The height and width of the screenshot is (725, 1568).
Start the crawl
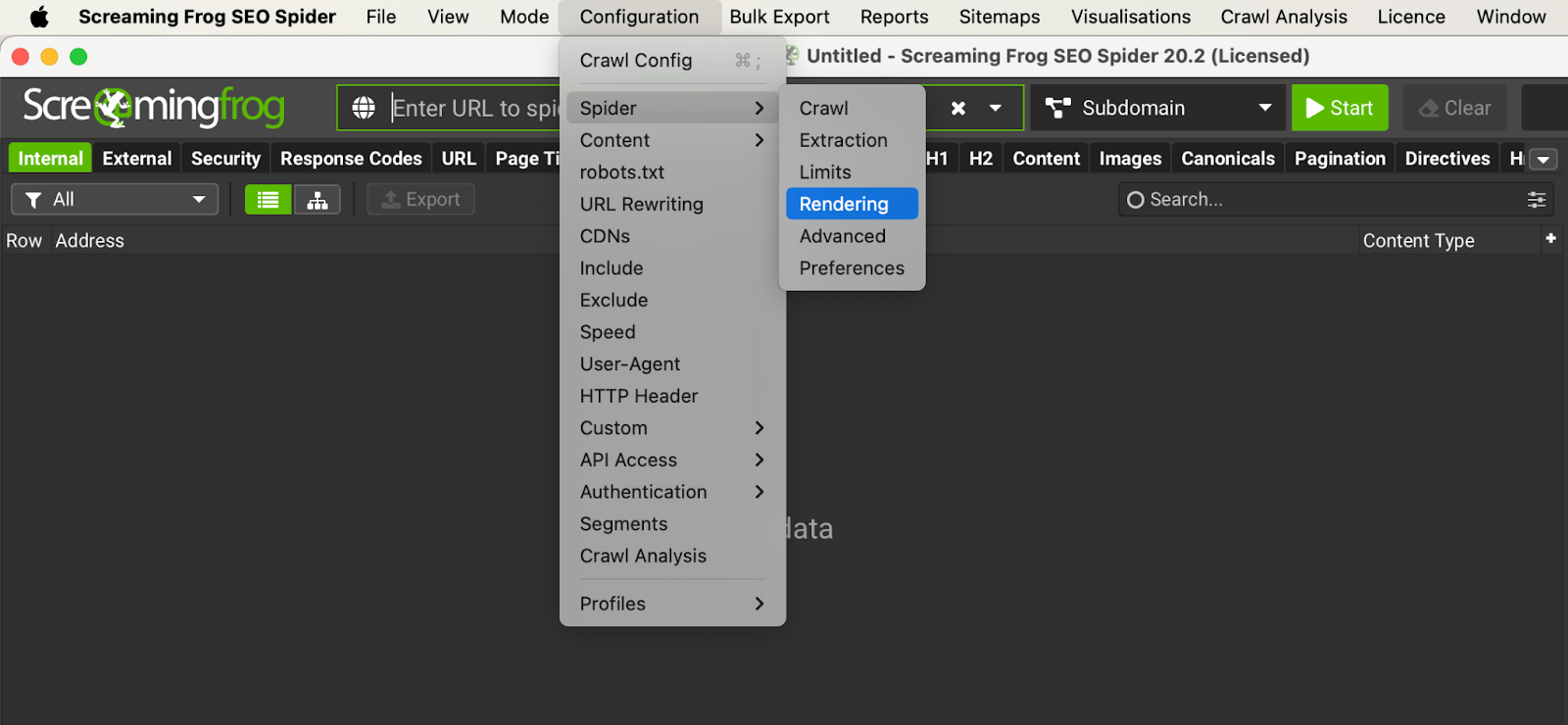[1340, 108]
